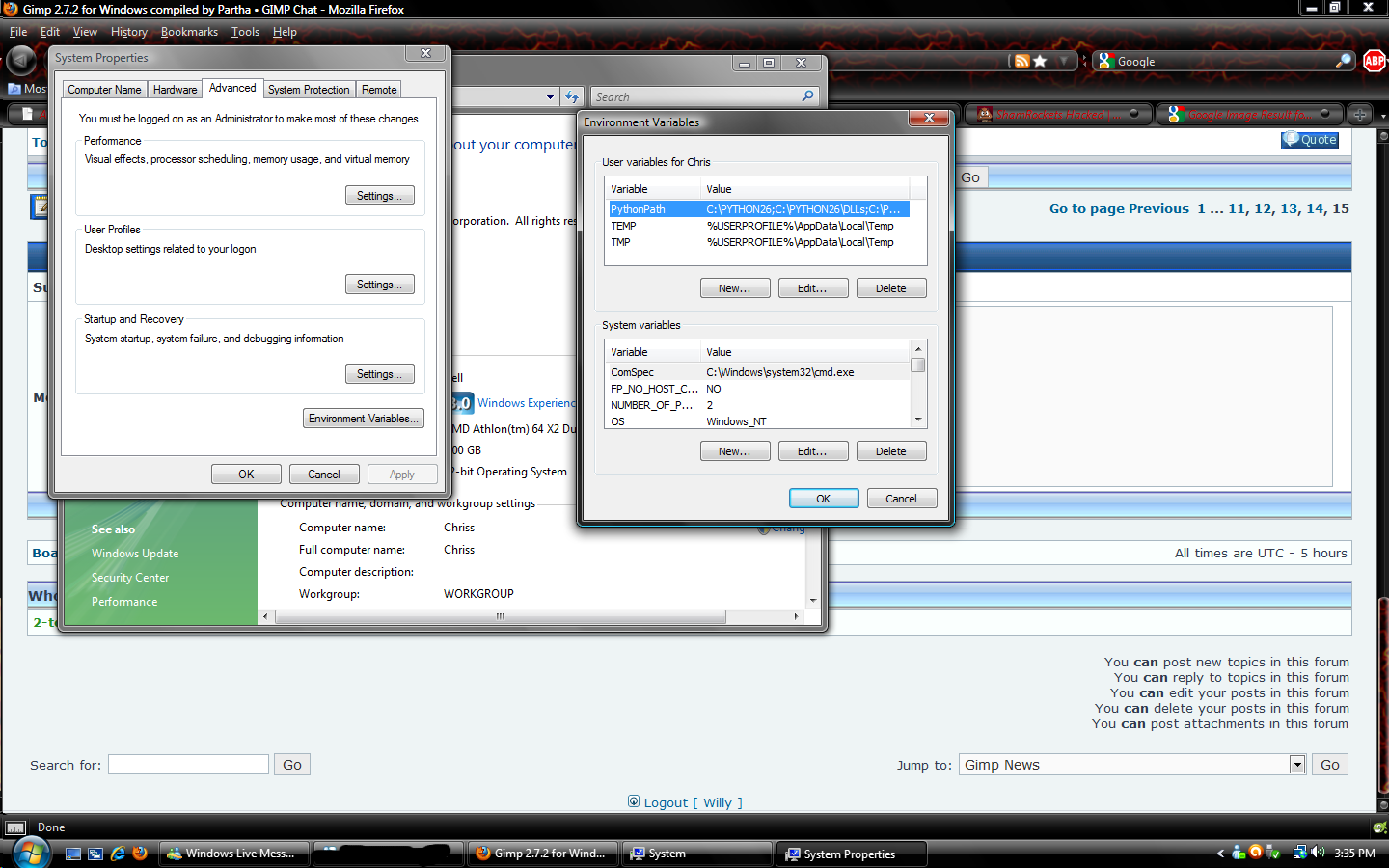Screen dimensions: 1389x868
Task: Click the Safely Remove Hardware tray icon
Action: tap(1273, 853)
